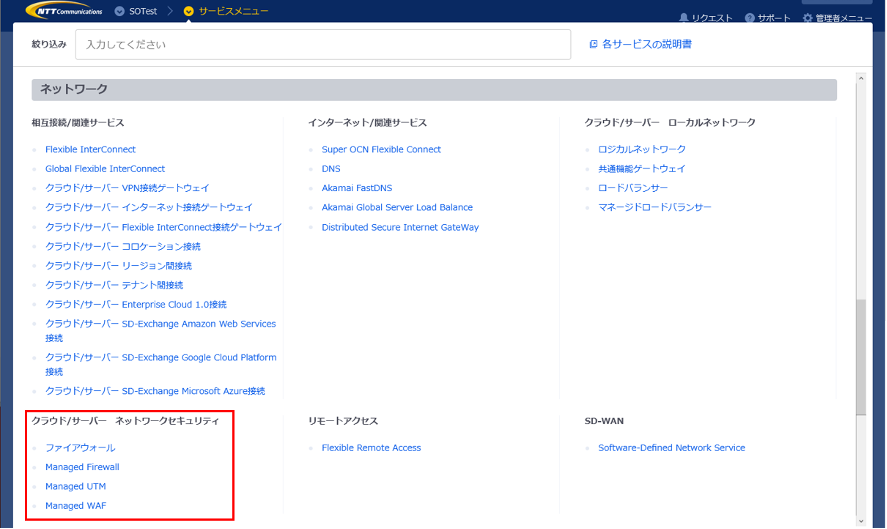The width and height of the screenshot is (887, 529).
Task: Click the ネットワーク section header
Action: [434, 89]
